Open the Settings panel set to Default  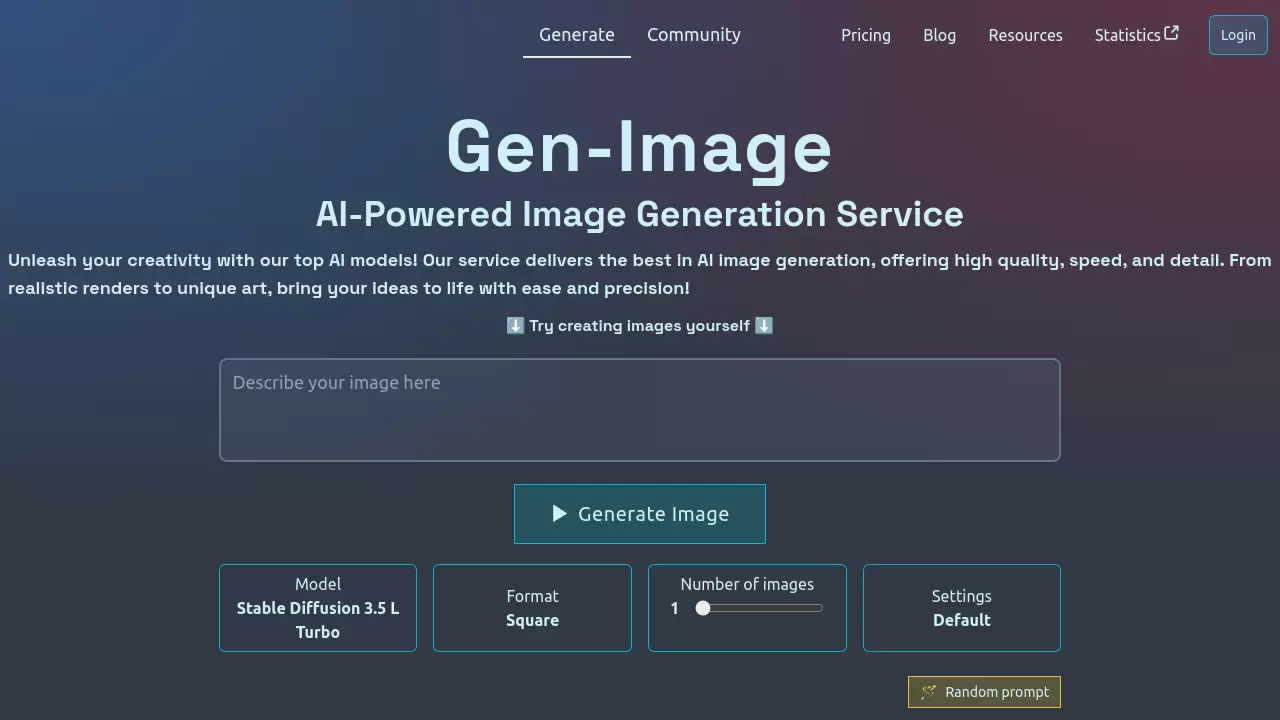coord(962,608)
